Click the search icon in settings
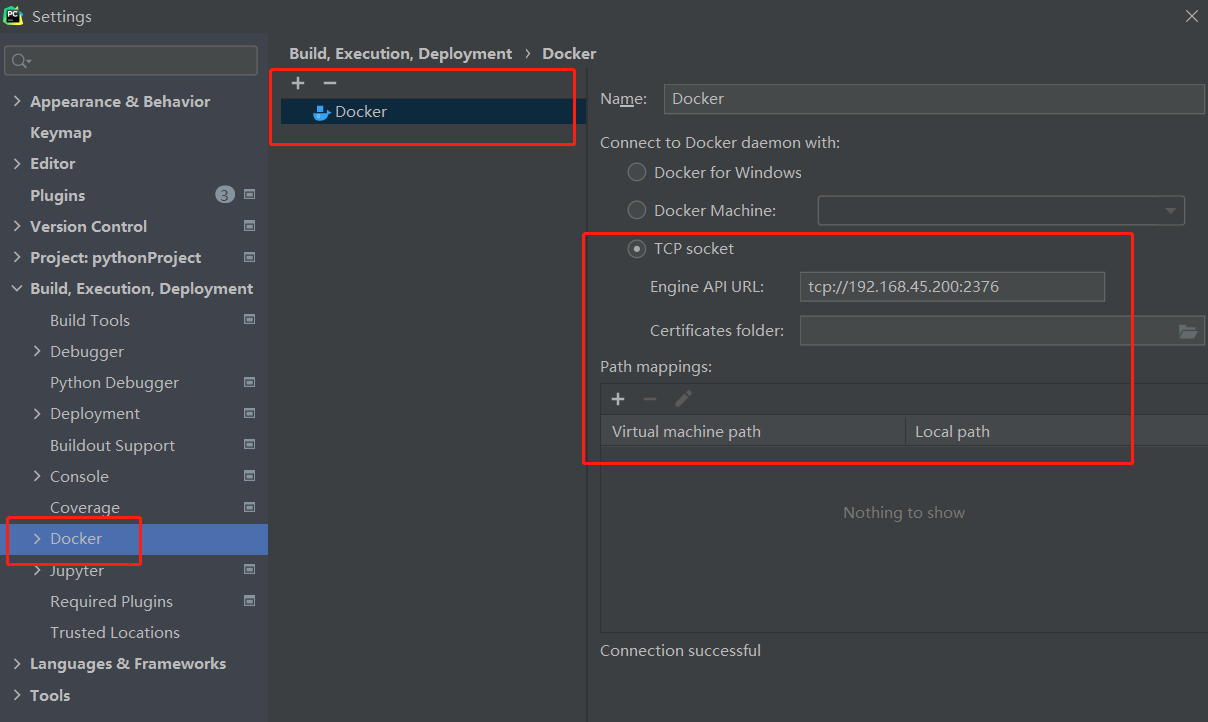Image resolution: width=1208 pixels, height=722 pixels. [20, 61]
